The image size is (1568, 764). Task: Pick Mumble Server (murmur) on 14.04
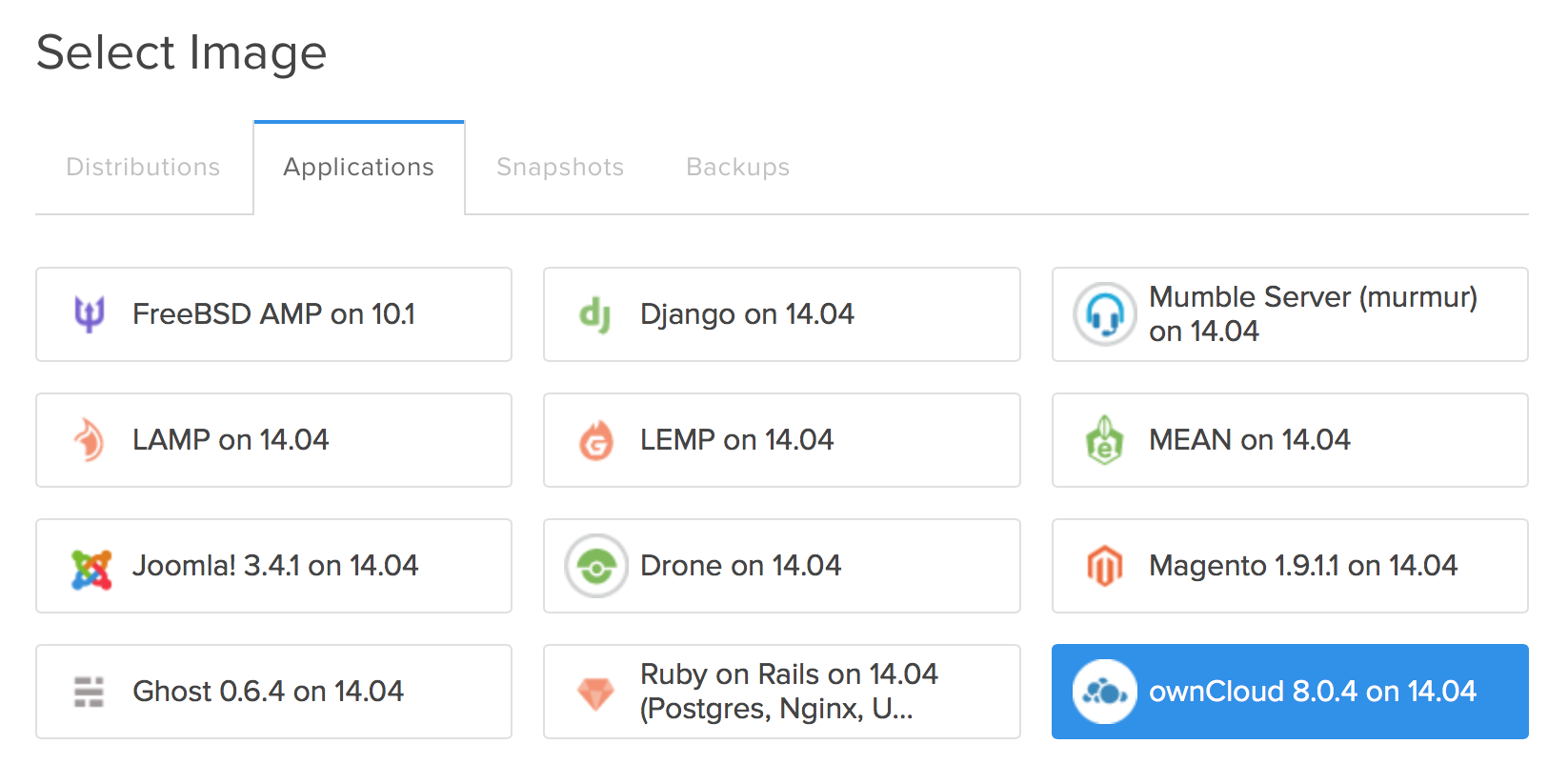(x=1290, y=314)
